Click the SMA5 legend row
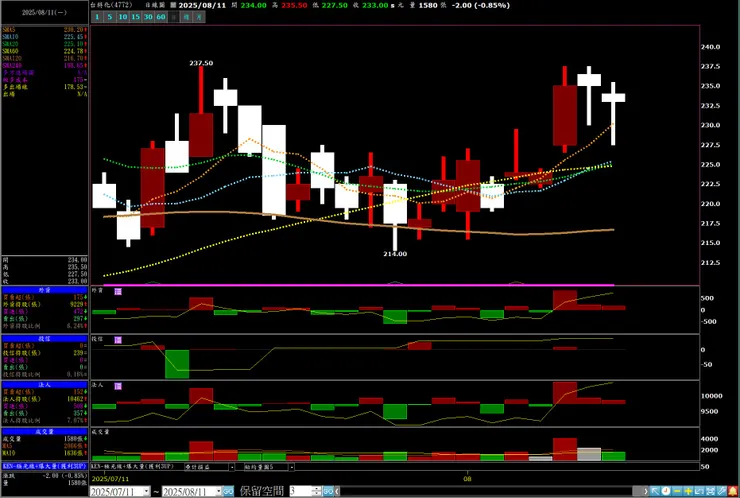Image resolution: width=740 pixels, height=498 pixels. coord(44,30)
